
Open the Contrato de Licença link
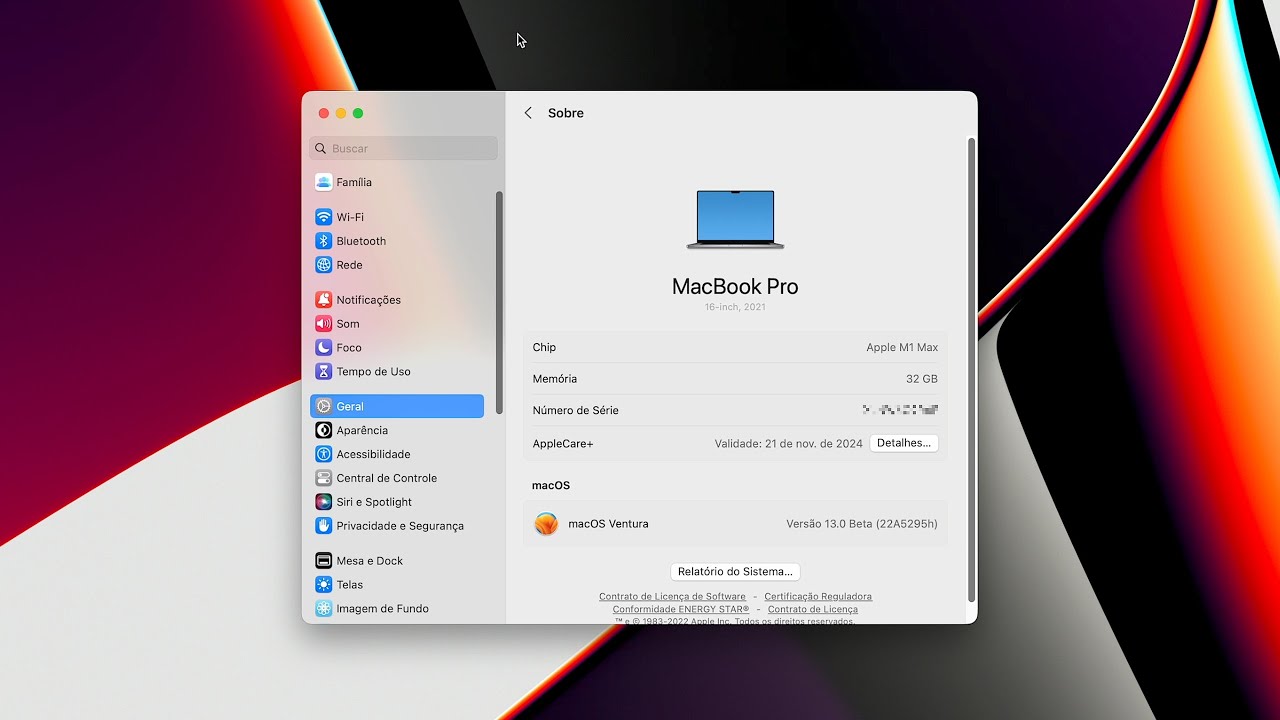(813, 609)
